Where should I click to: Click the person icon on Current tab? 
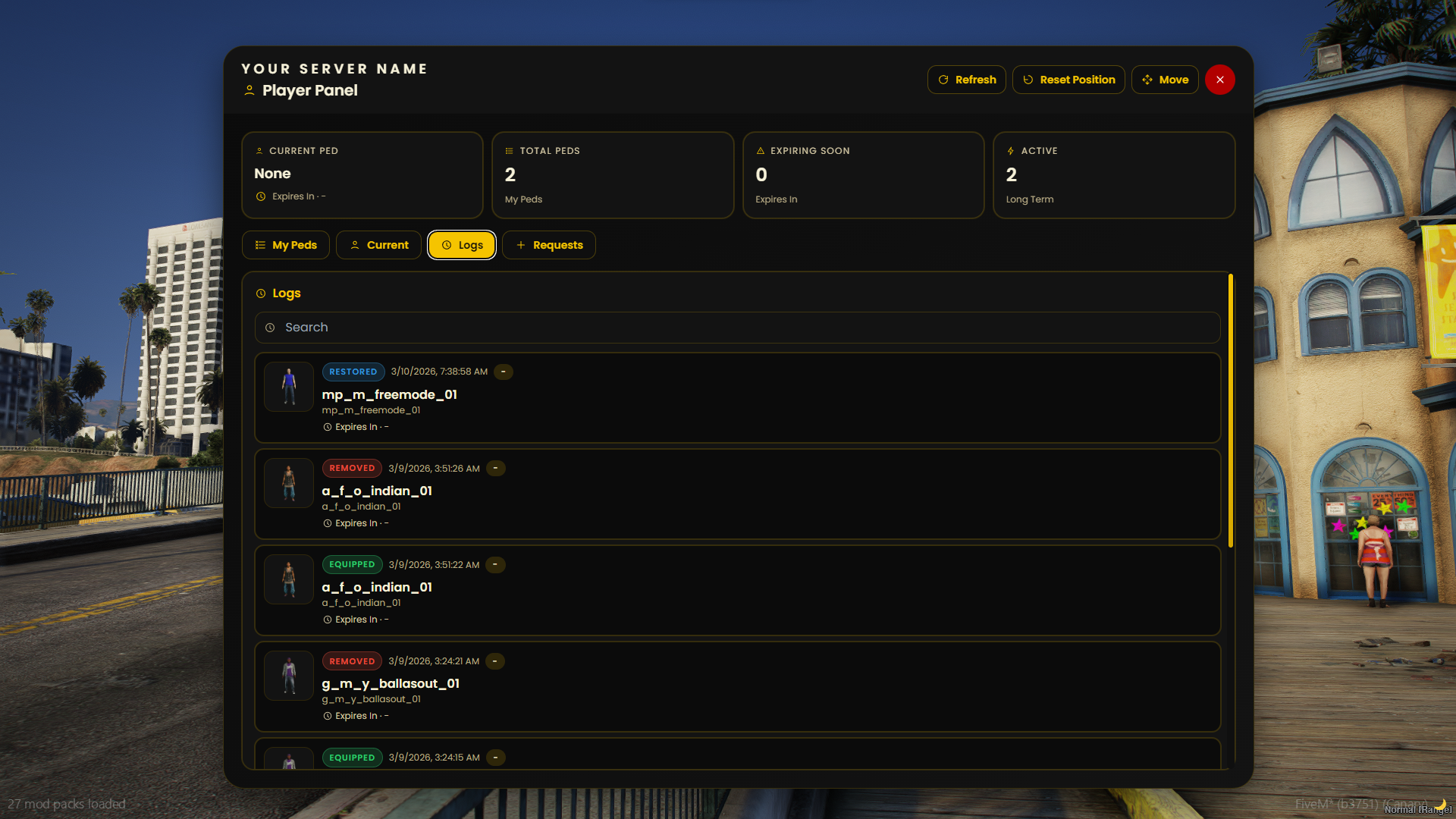355,245
